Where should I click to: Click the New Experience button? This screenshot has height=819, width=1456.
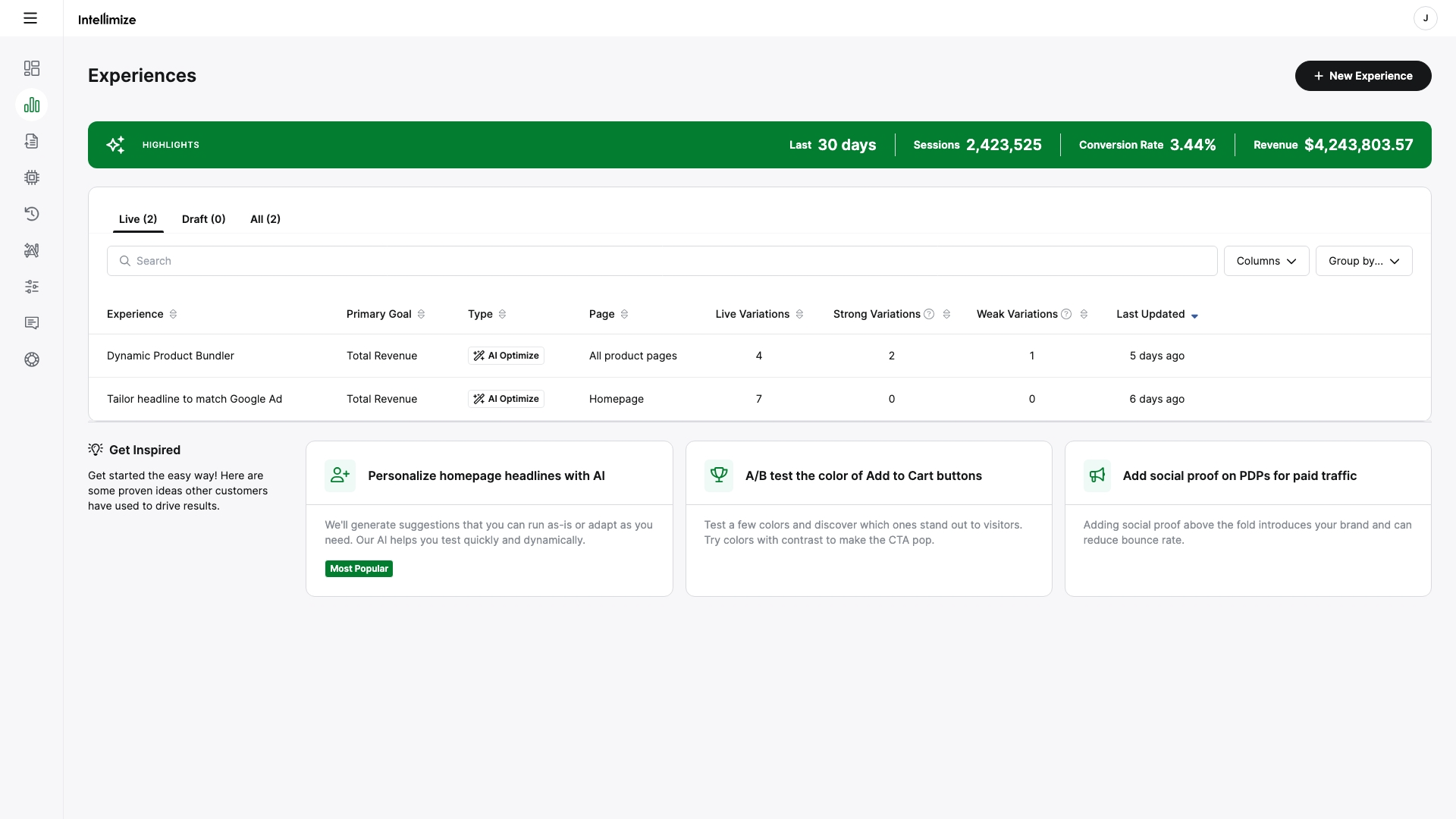[x=1363, y=76]
